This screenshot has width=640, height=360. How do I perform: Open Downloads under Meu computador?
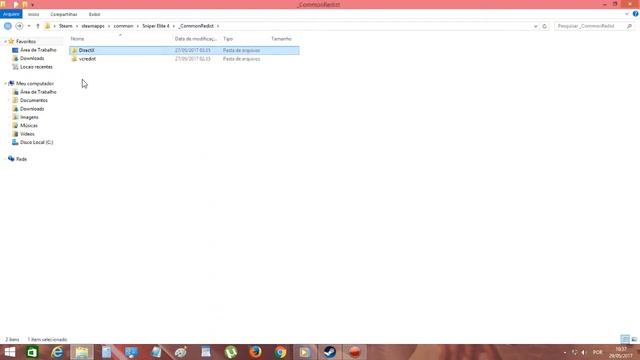tap(32, 109)
